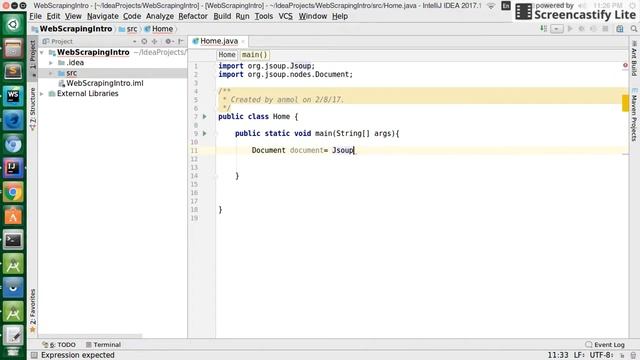
Task: Click the Run play icon in toolbar
Action: pos(570,29)
